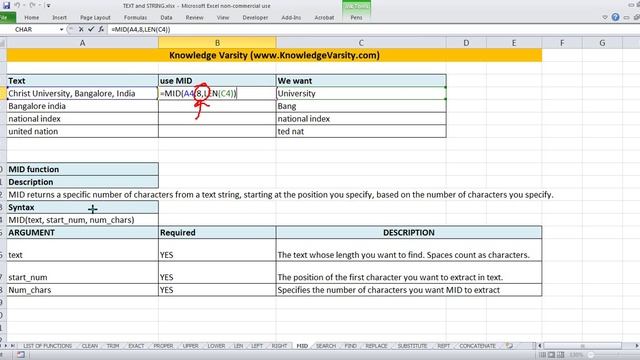Image resolution: width=640 pixels, height=360 pixels.
Task: Switch to Page Layout view in status bar
Action: 551,355
